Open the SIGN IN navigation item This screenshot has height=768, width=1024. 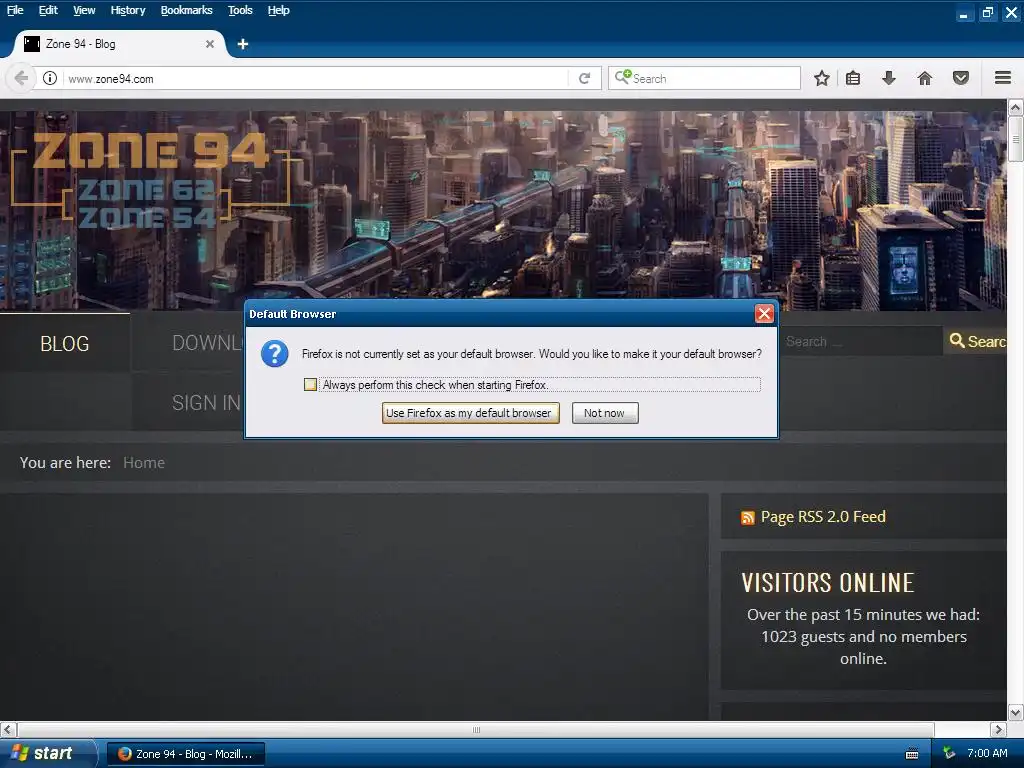click(x=206, y=403)
